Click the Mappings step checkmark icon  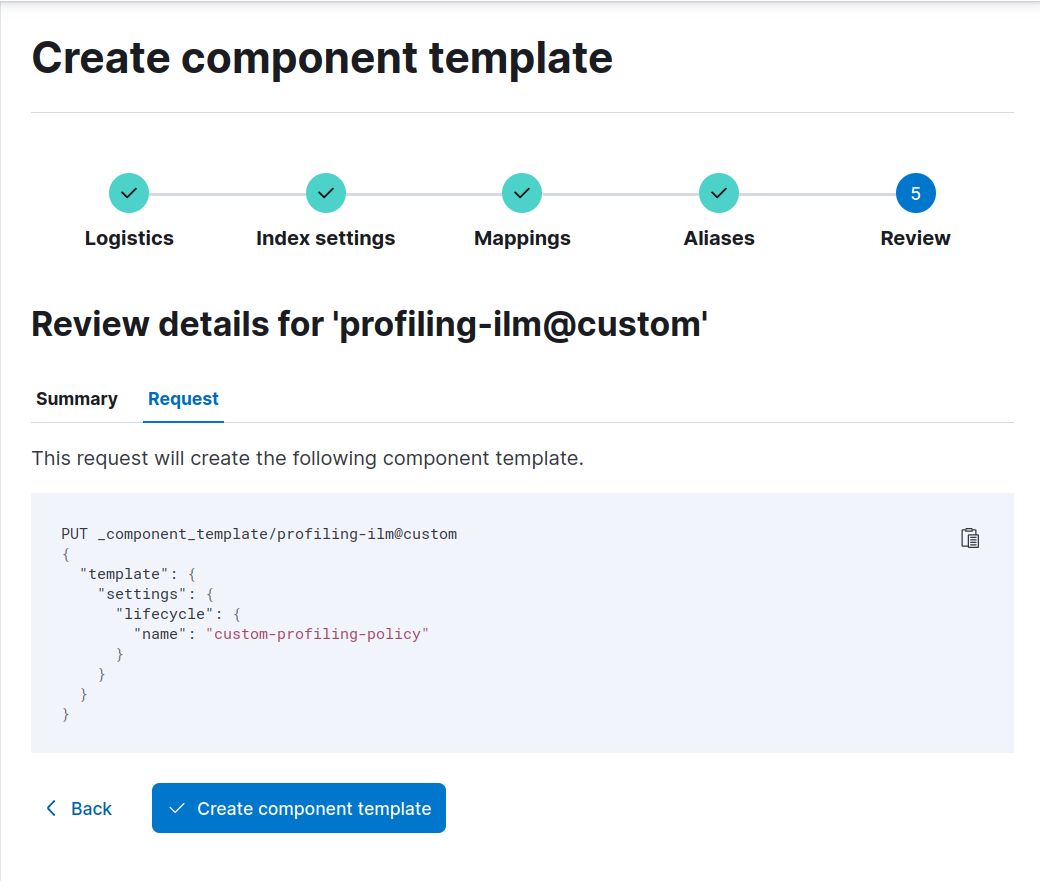pos(521,192)
